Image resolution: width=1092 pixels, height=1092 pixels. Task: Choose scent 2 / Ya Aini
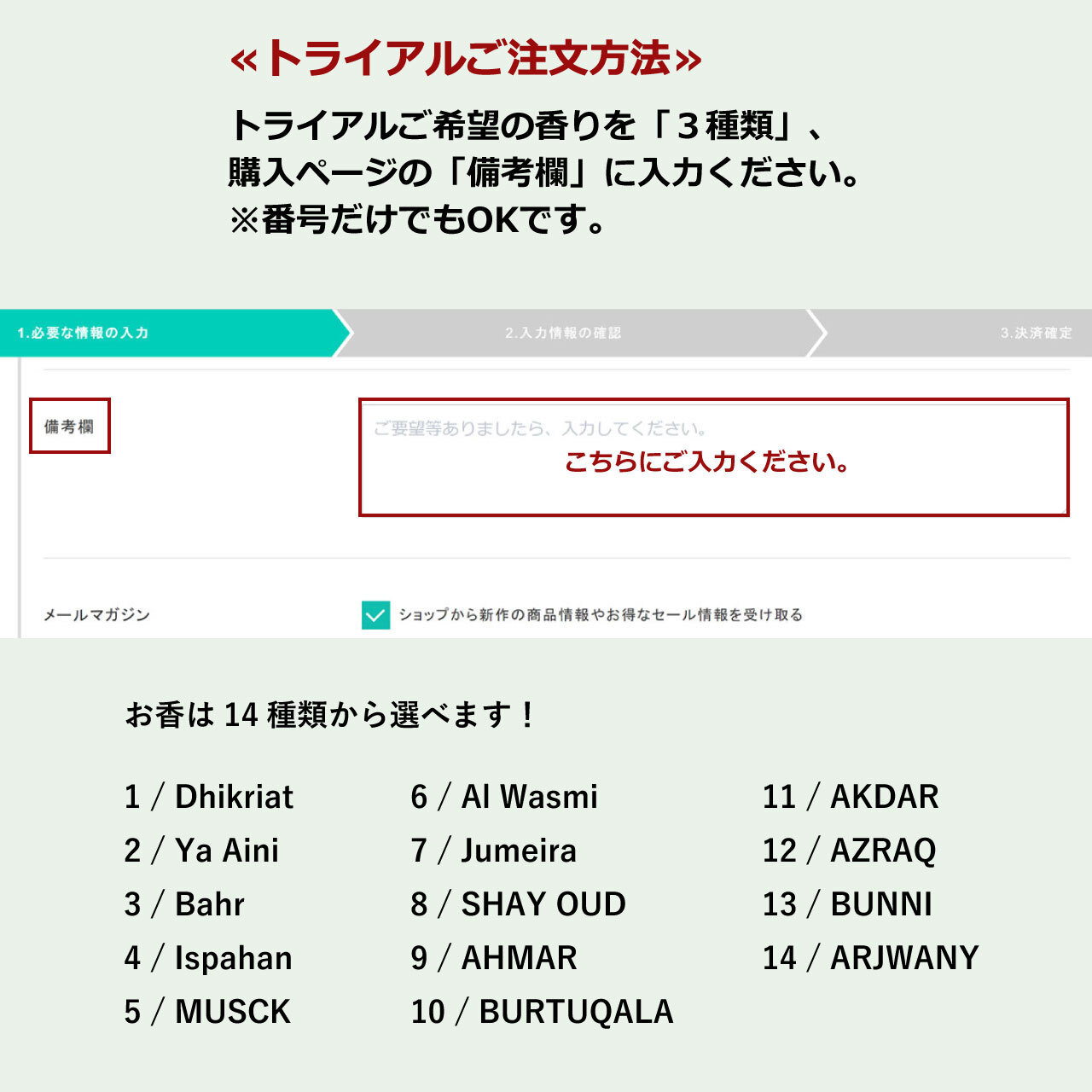point(201,851)
